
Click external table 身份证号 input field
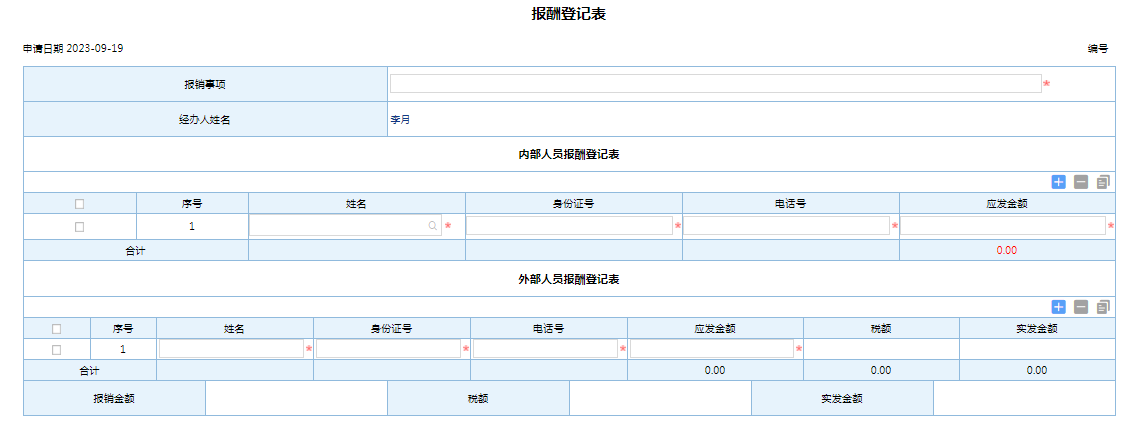389,349
